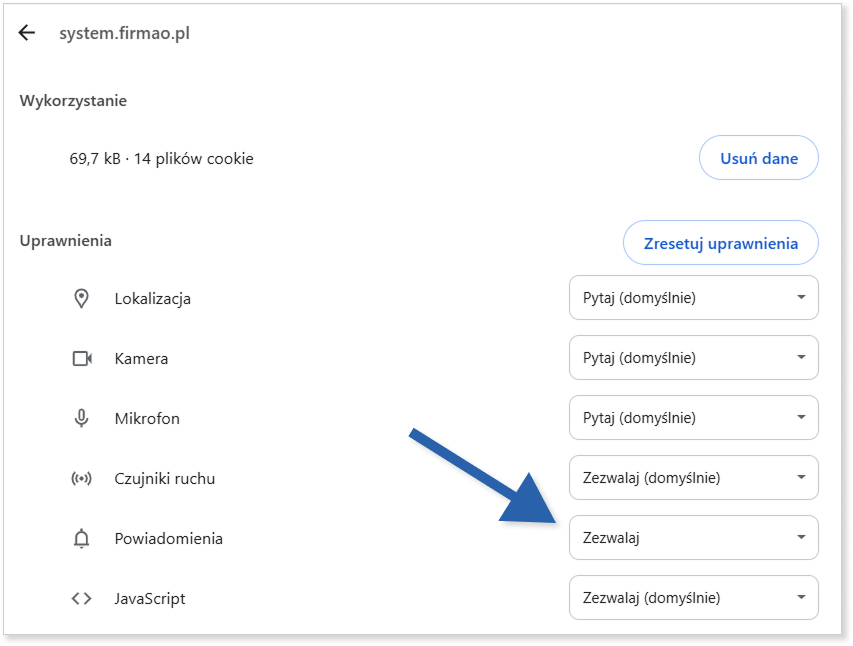Viewport: 853px width, 646px height.
Task: Click the Wykorzystanie section heading
Action: [73, 101]
